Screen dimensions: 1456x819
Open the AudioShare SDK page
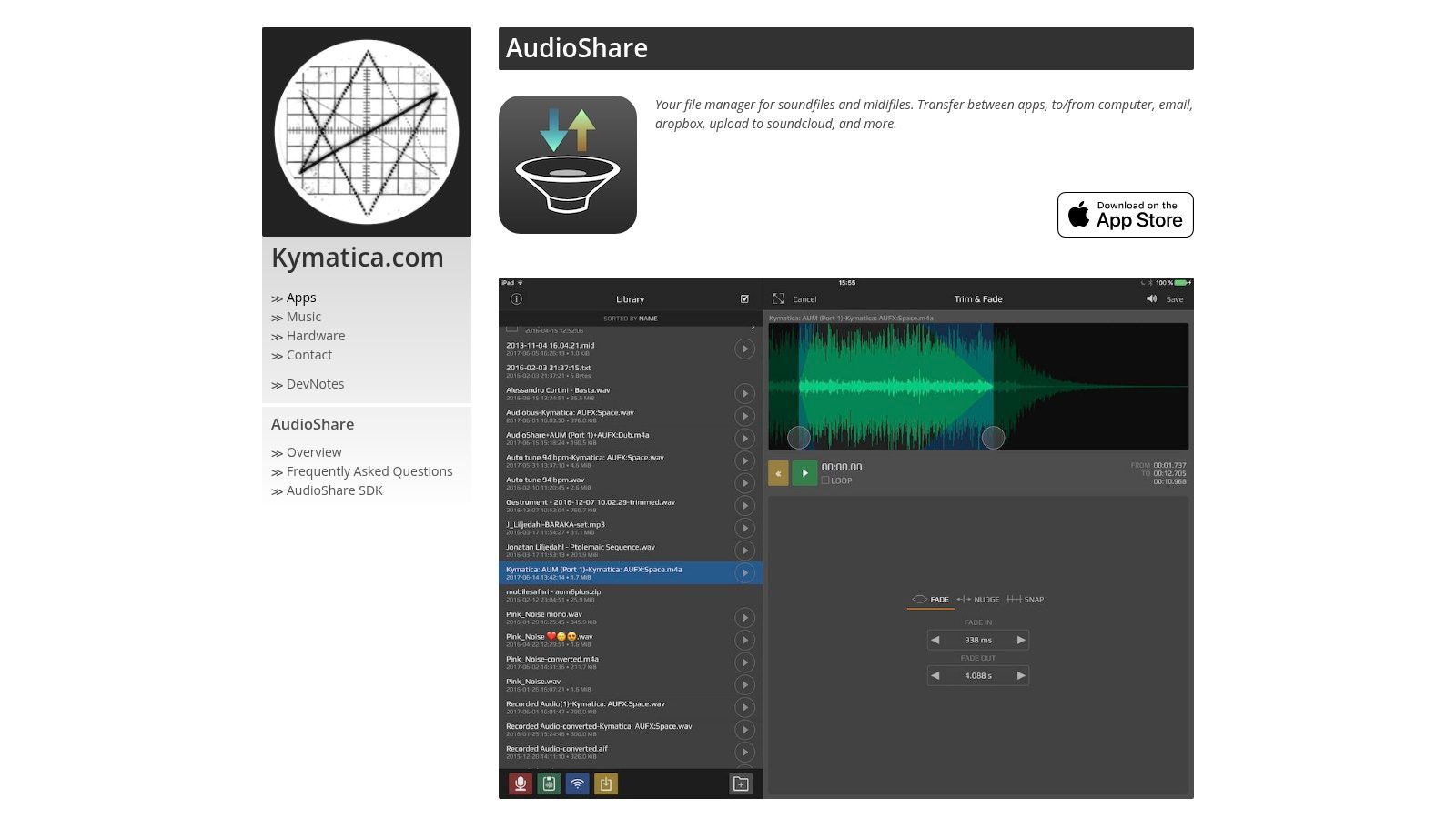pos(335,490)
